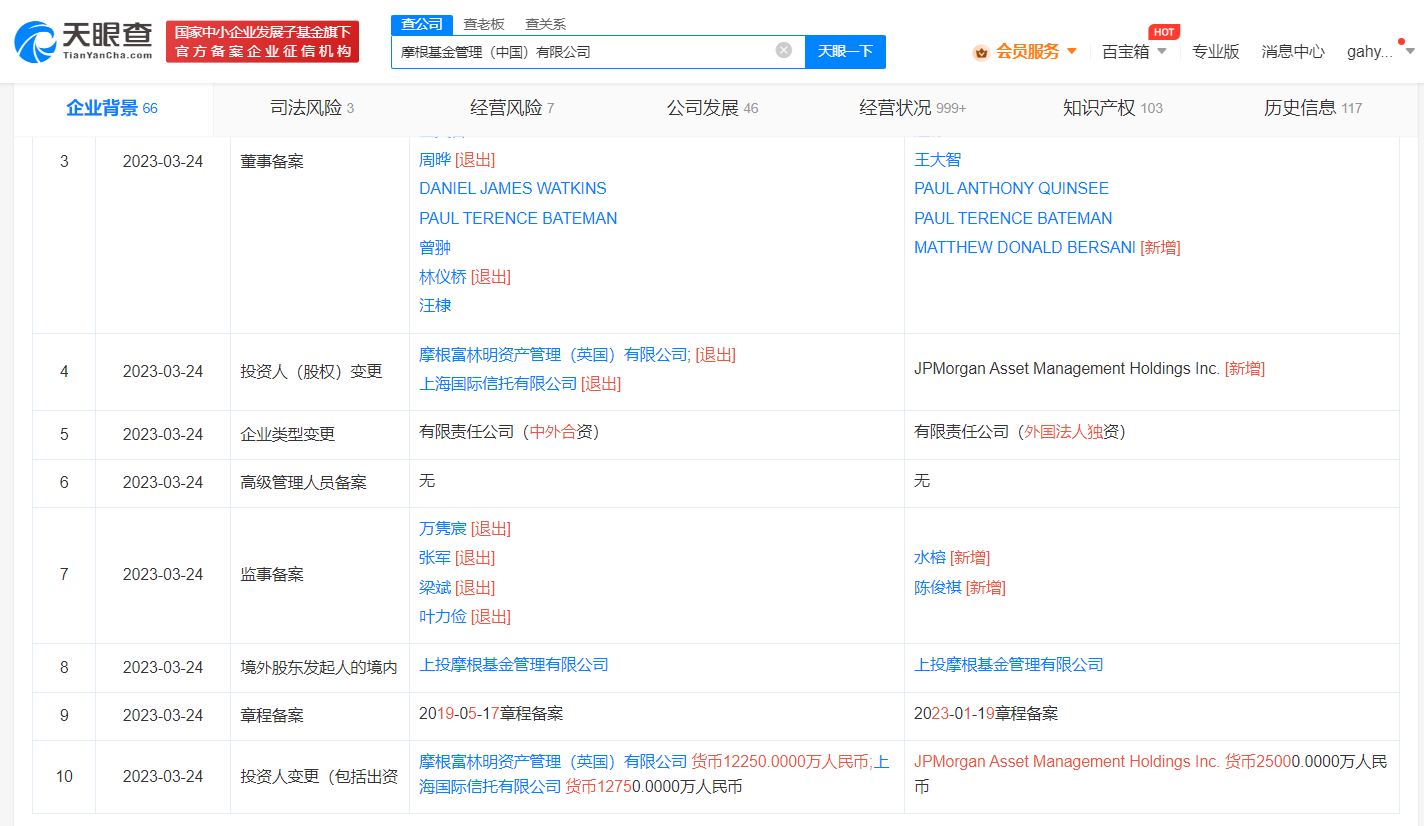
Task: Click 水榕 newly added supervisor link
Action: coord(930,557)
